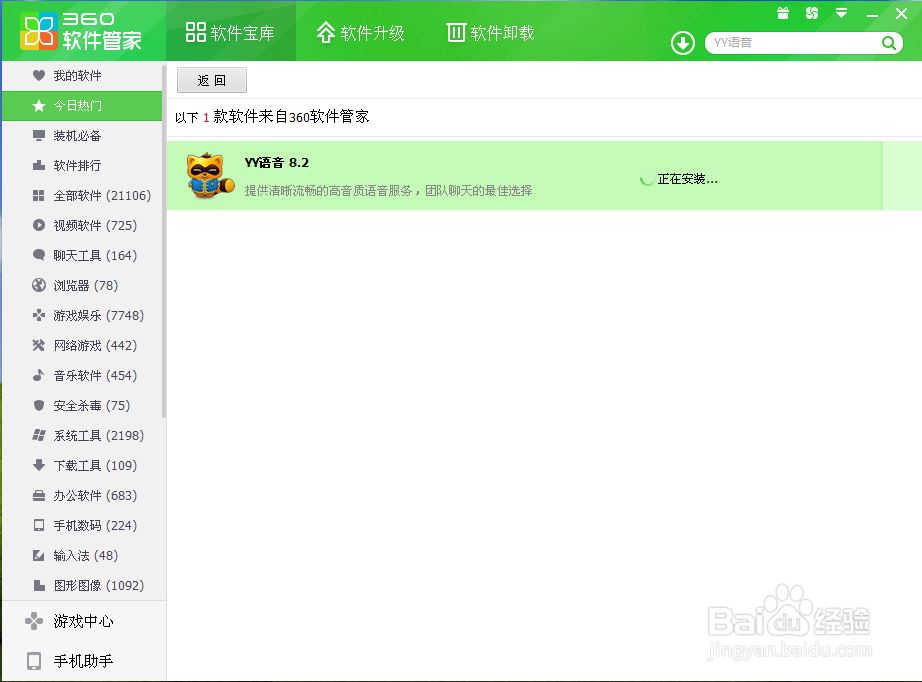Open the 聊天工具 chat bubble icon
Image resolution: width=922 pixels, height=682 pixels.
pos(39,255)
